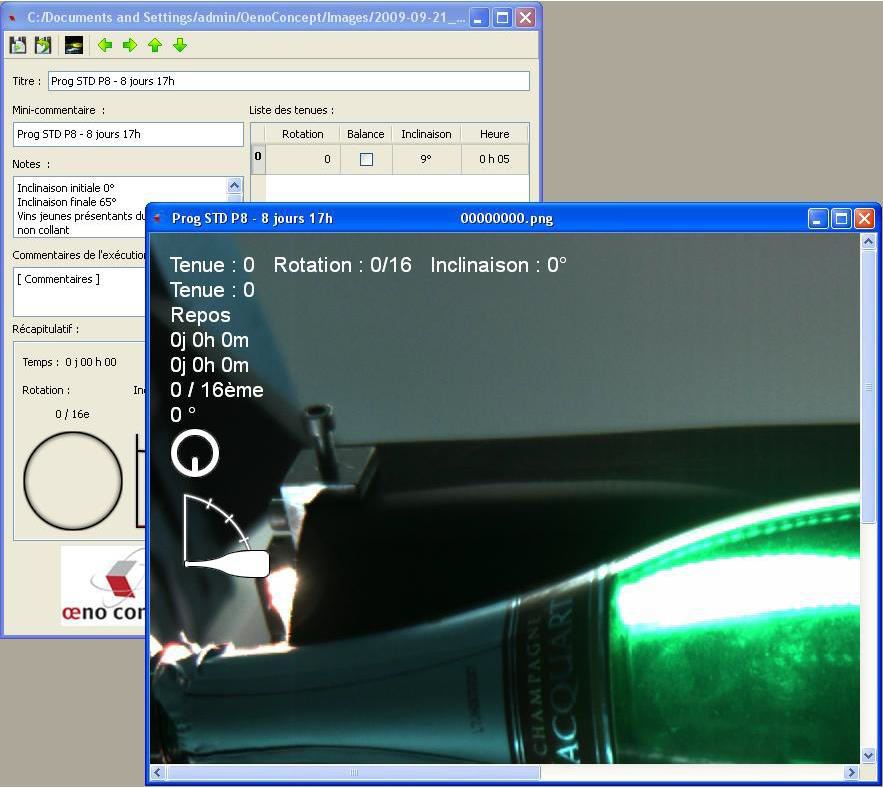This screenshot has width=883, height=788.
Task: Select row header 0 in tenues list
Action: (258, 159)
